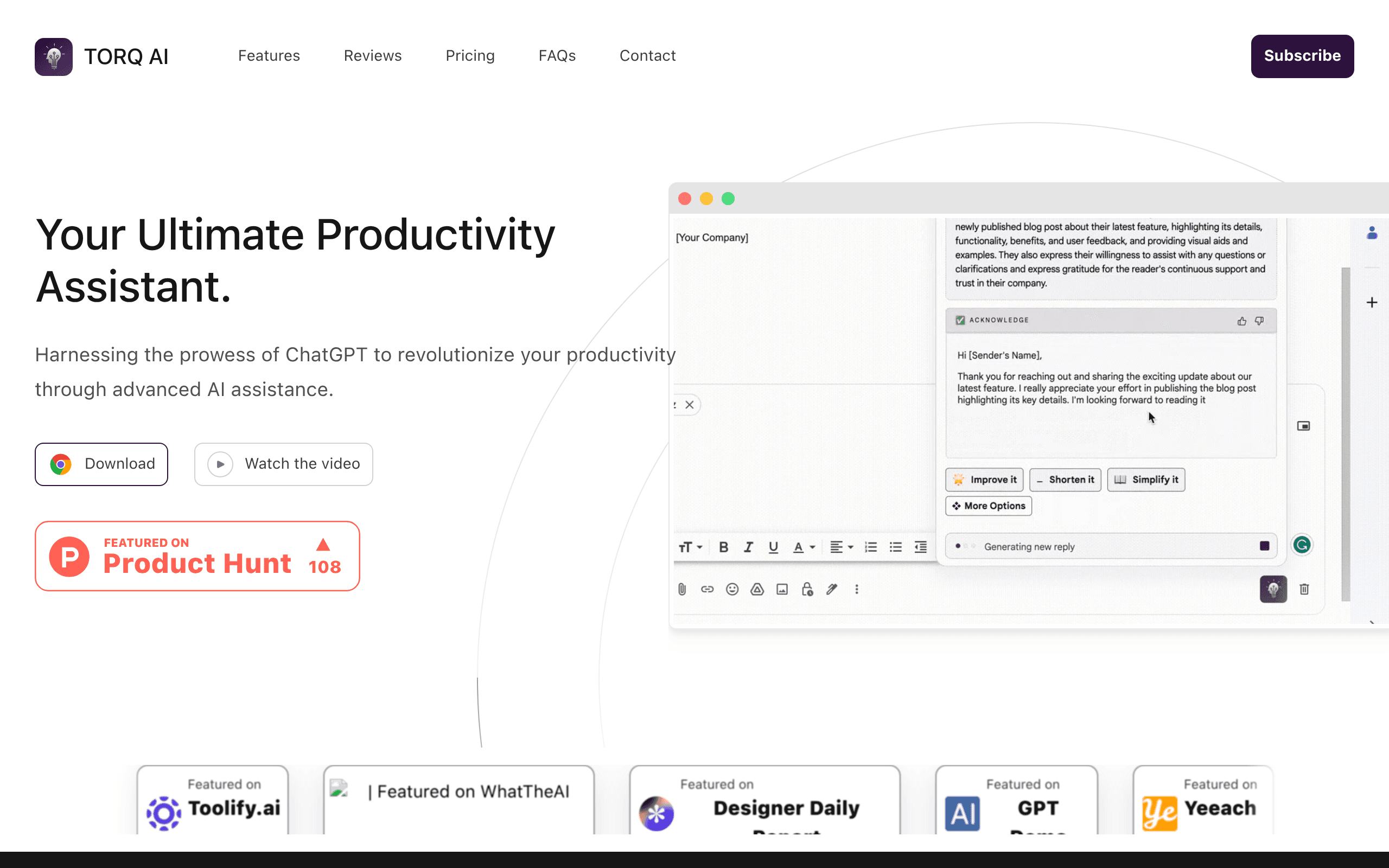Click the Toolify.ai gear logo

(x=163, y=813)
